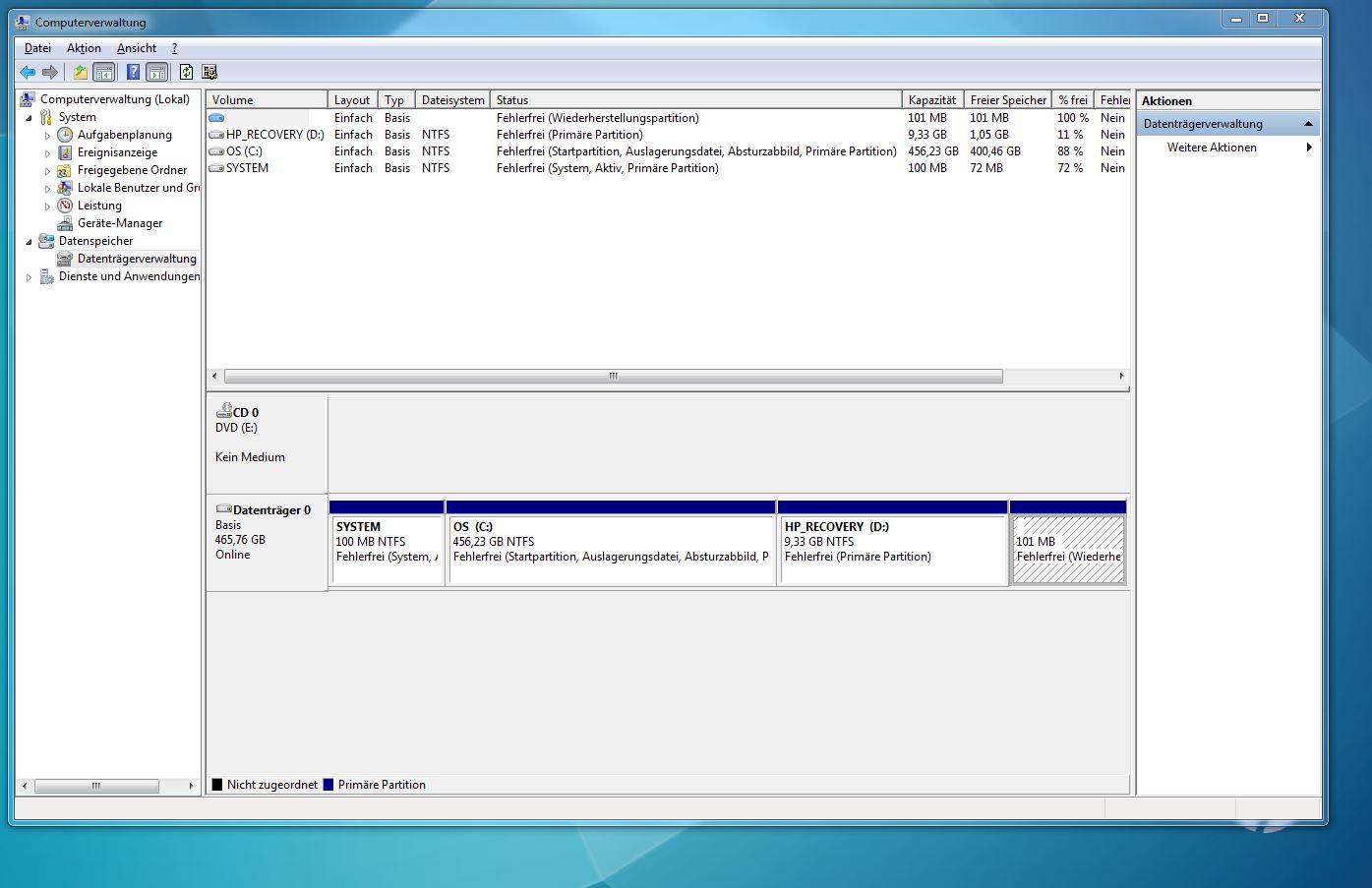Viewport: 1372px width, 888px height.
Task: Click the volume list horizontal scrollbar thumb
Action: (614, 376)
